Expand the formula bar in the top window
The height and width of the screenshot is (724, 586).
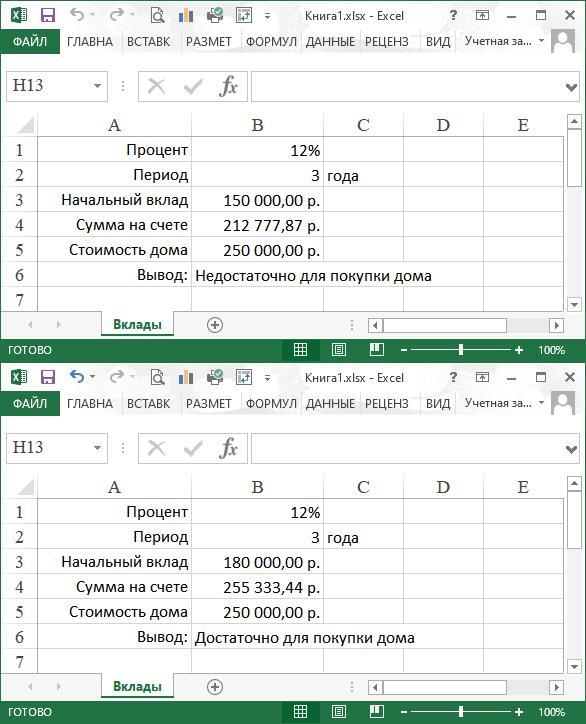pyautogui.click(x=571, y=87)
